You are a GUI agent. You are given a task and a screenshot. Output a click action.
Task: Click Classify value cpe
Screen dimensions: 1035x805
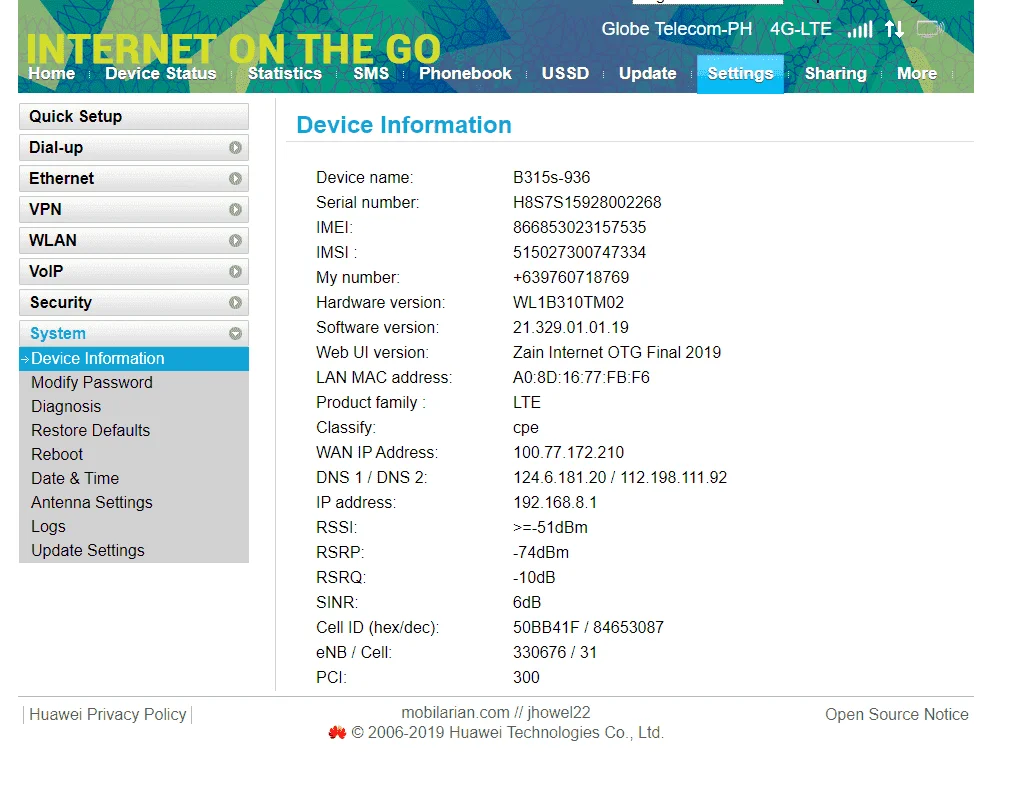pyautogui.click(x=526, y=428)
